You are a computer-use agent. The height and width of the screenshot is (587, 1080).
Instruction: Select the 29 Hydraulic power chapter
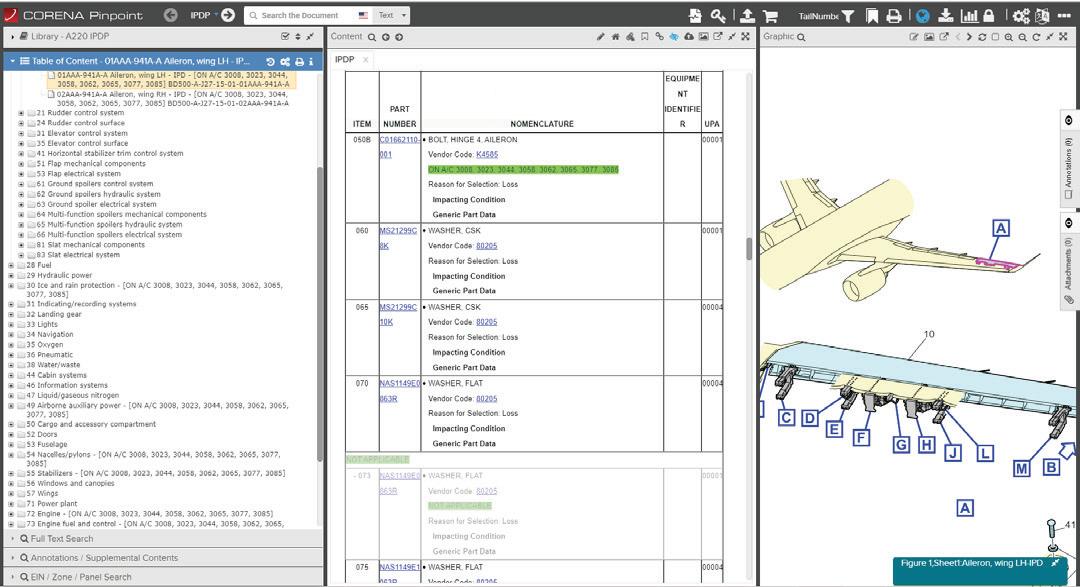click(59, 275)
